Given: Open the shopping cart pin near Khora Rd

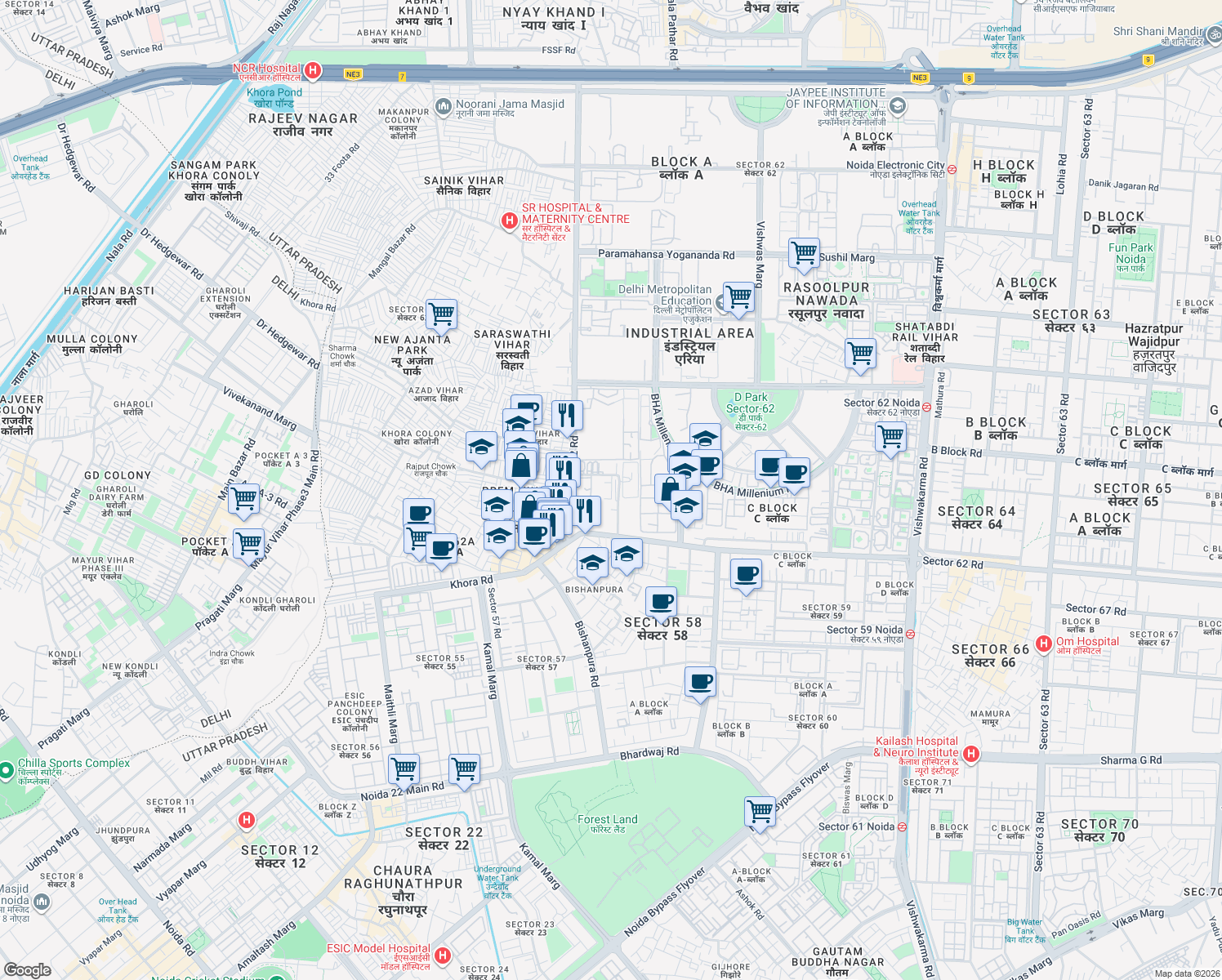Looking at the screenshot, I should pyautogui.click(x=419, y=537).
